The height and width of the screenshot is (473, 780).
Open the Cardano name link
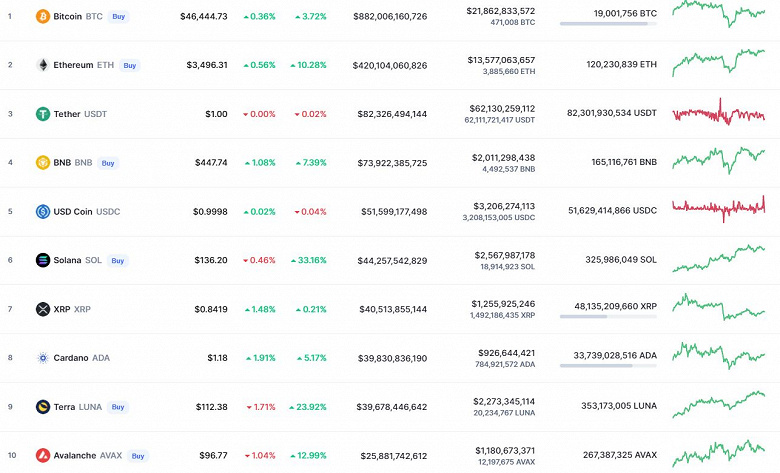pos(71,358)
